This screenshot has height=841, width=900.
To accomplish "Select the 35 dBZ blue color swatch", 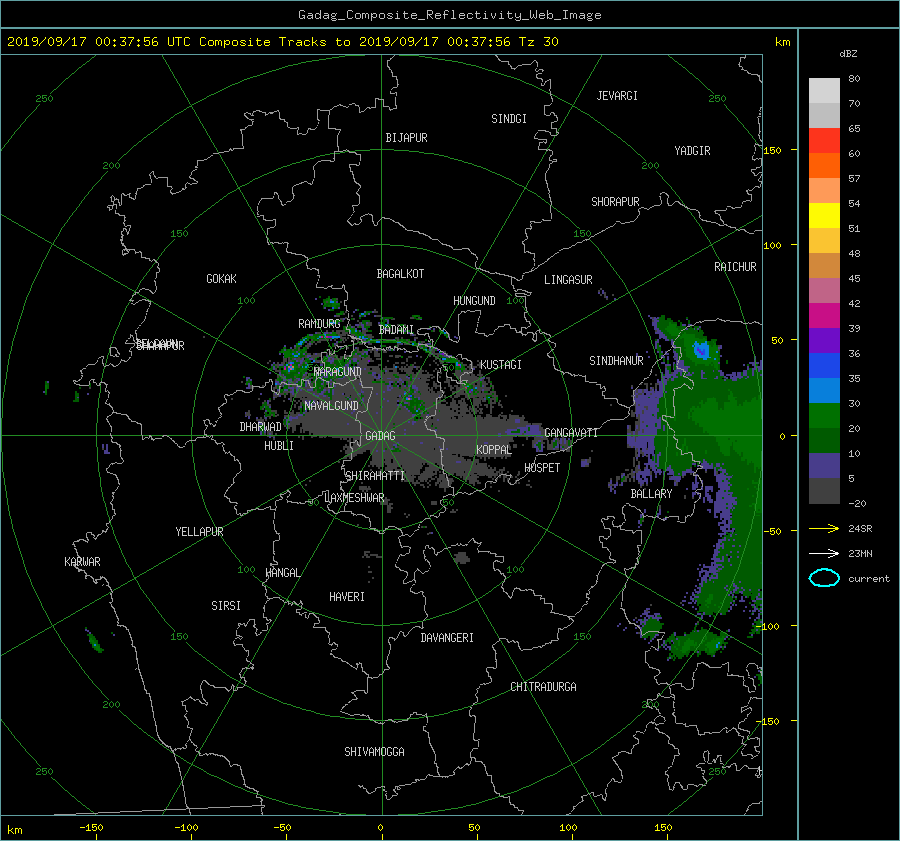I will click(824, 365).
